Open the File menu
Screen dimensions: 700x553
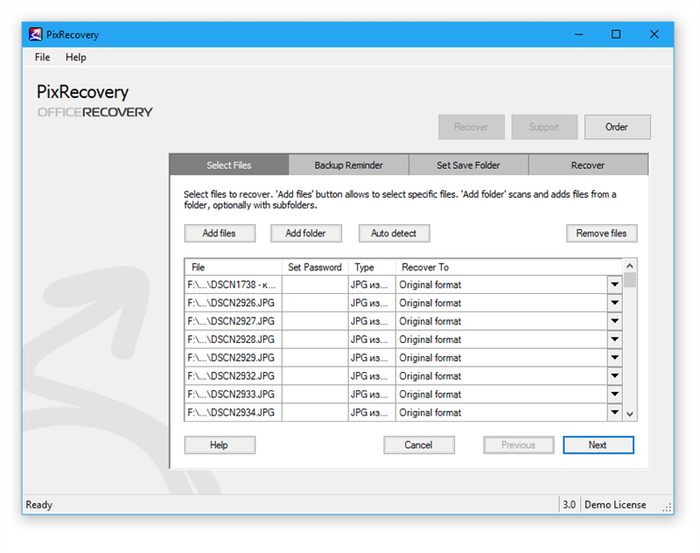pos(42,58)
